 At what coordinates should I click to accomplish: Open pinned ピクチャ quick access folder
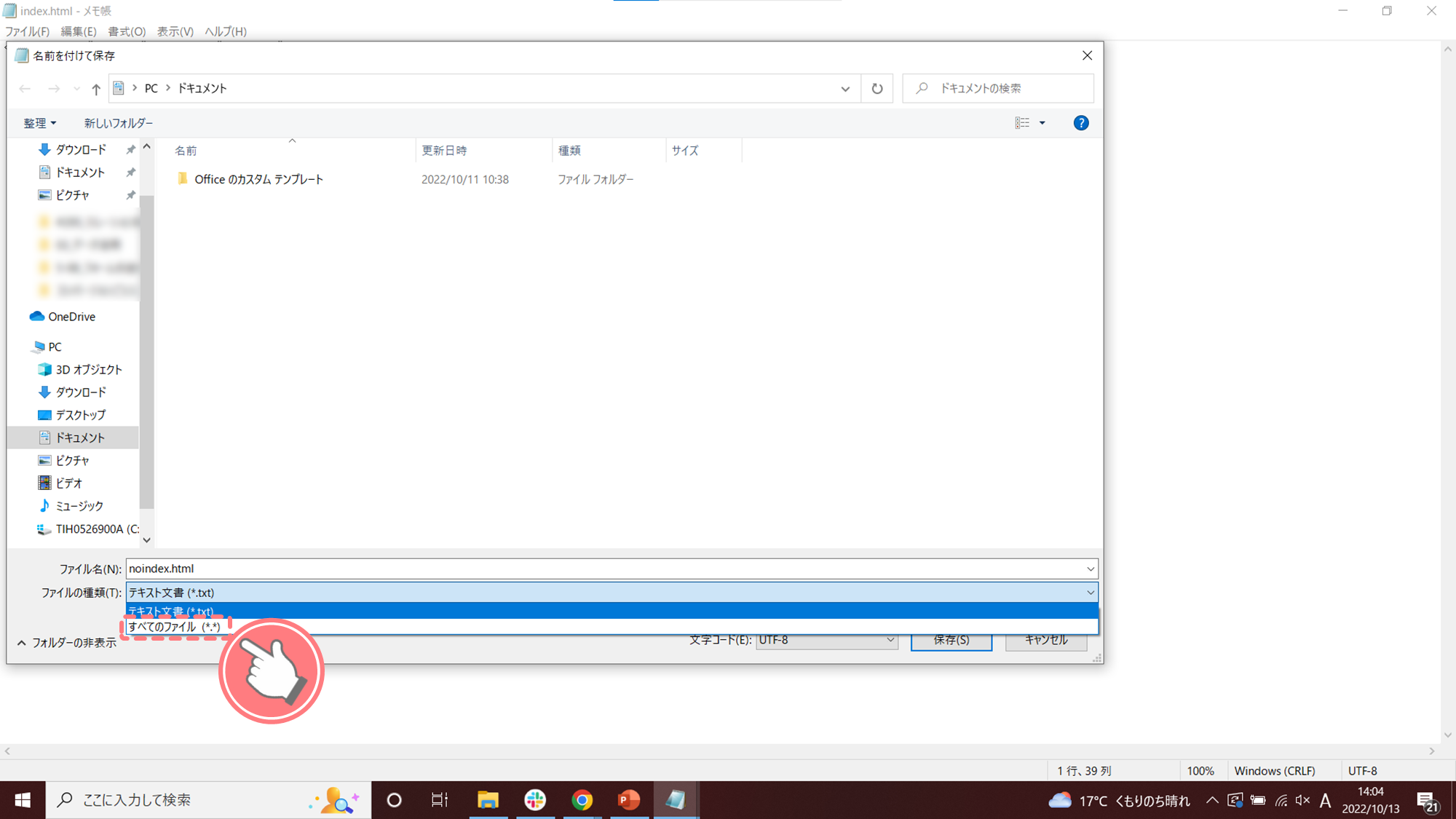[x=72, y=195]
